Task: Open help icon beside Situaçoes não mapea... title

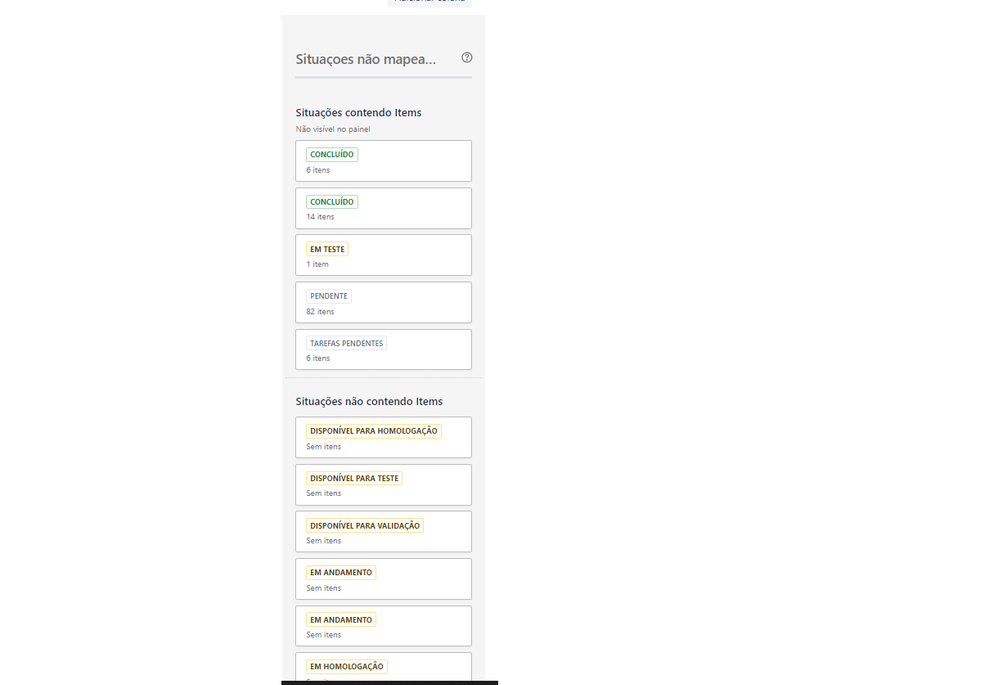Action: (x=467, y=57)
